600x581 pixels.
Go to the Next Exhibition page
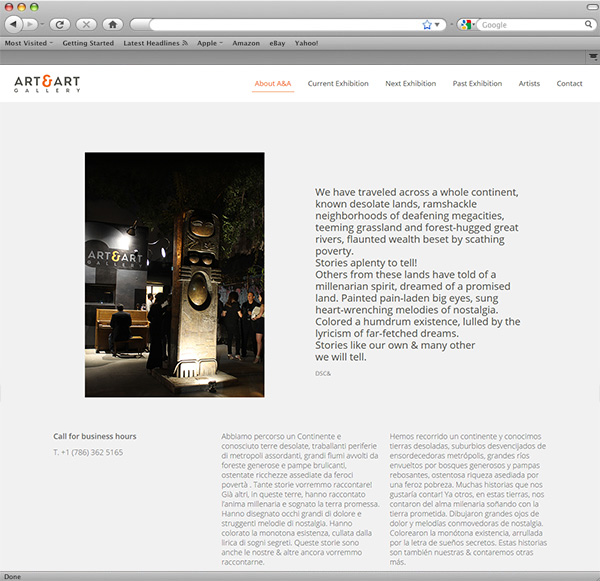click(x=410, y=84)
